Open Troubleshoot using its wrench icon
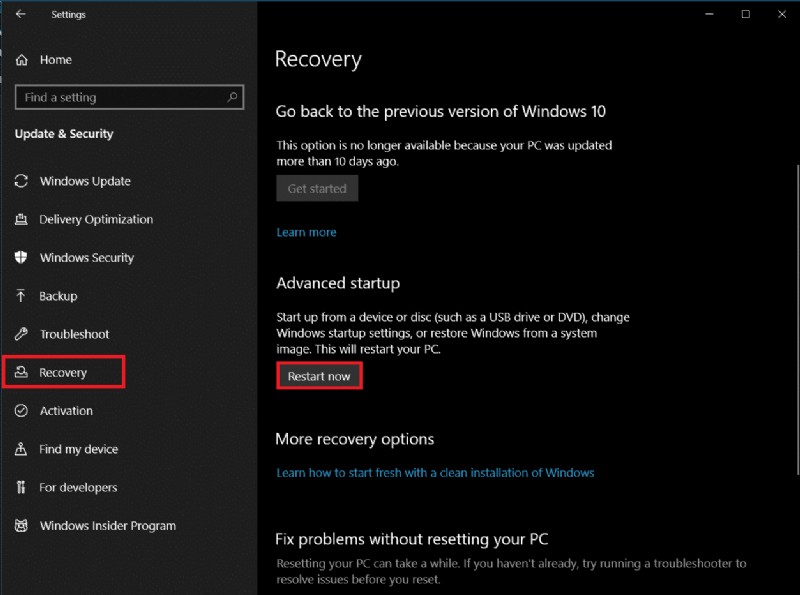The height and width of the screenshot is (595, 800). (22, 334)
